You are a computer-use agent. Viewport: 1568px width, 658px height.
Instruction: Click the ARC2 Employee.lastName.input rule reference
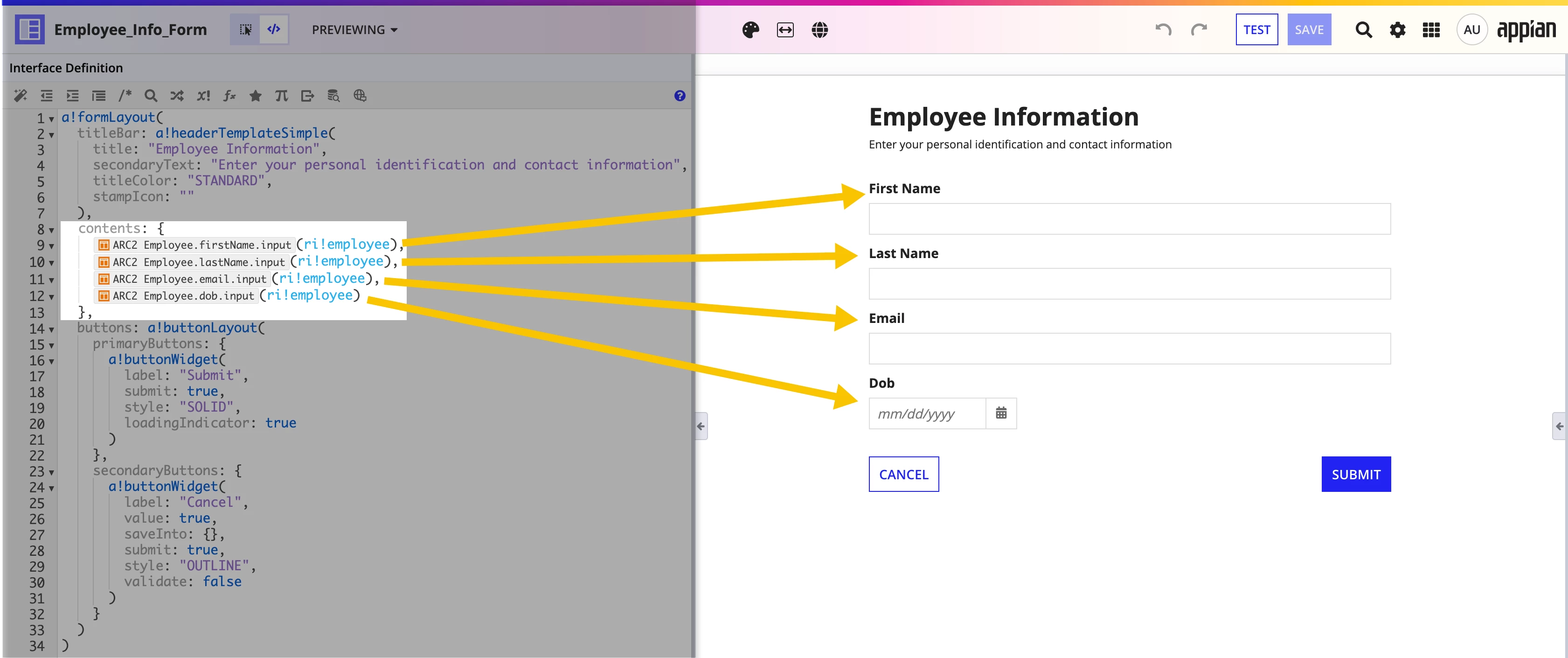192,262
